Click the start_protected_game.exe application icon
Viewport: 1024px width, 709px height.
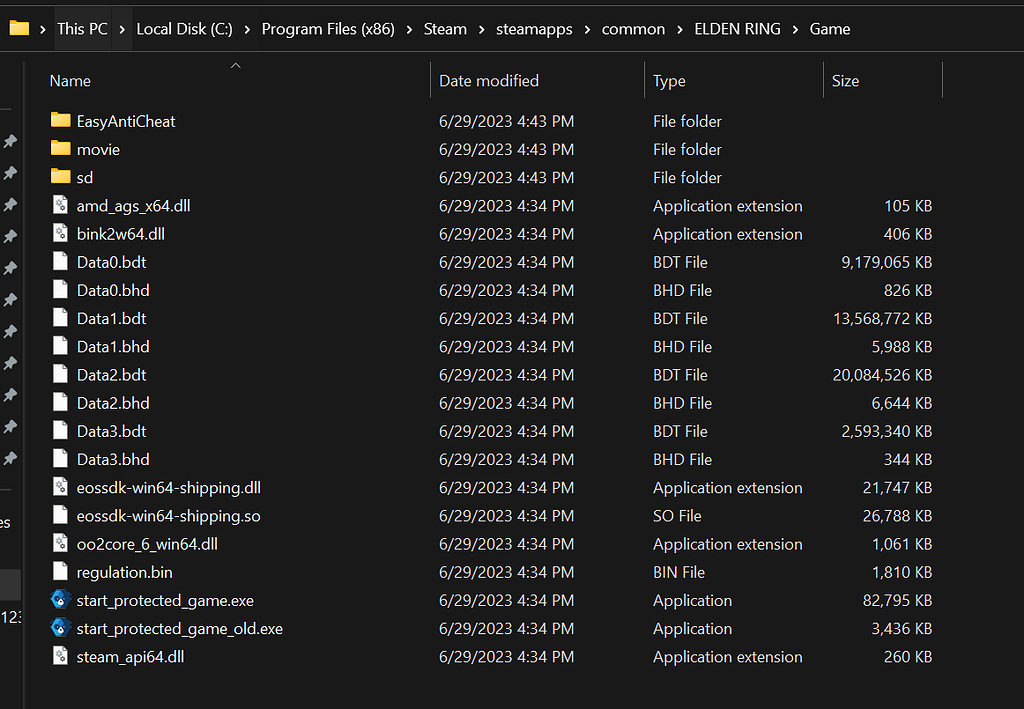[60, 600]
